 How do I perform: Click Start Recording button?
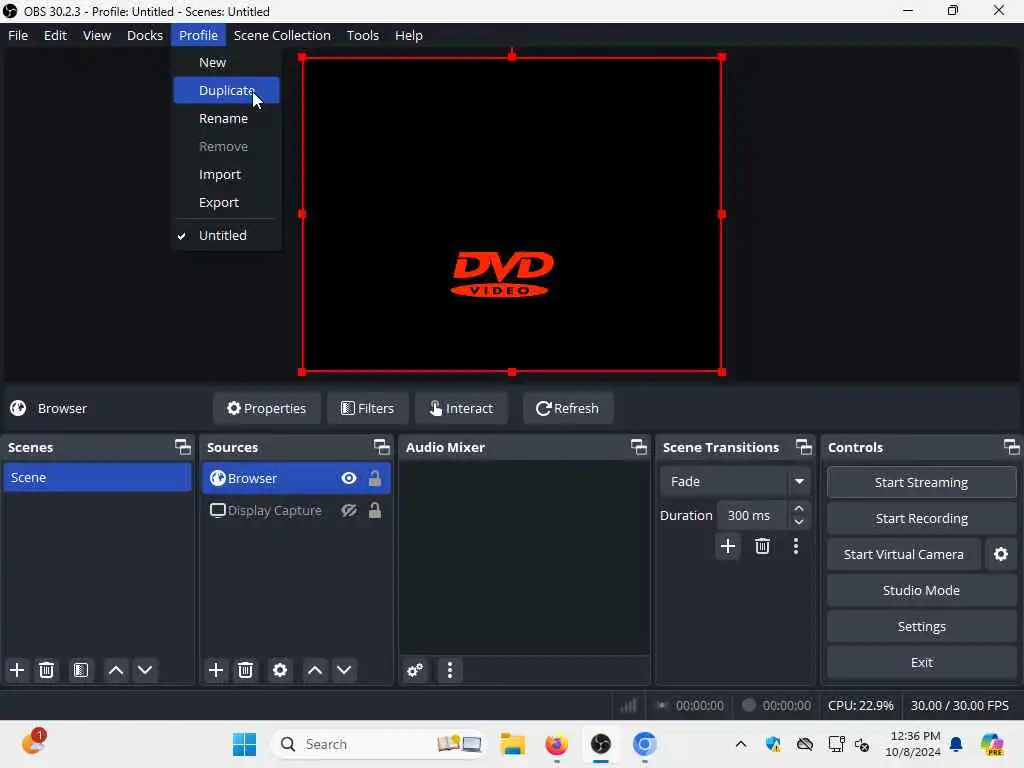tap(921, 519)
